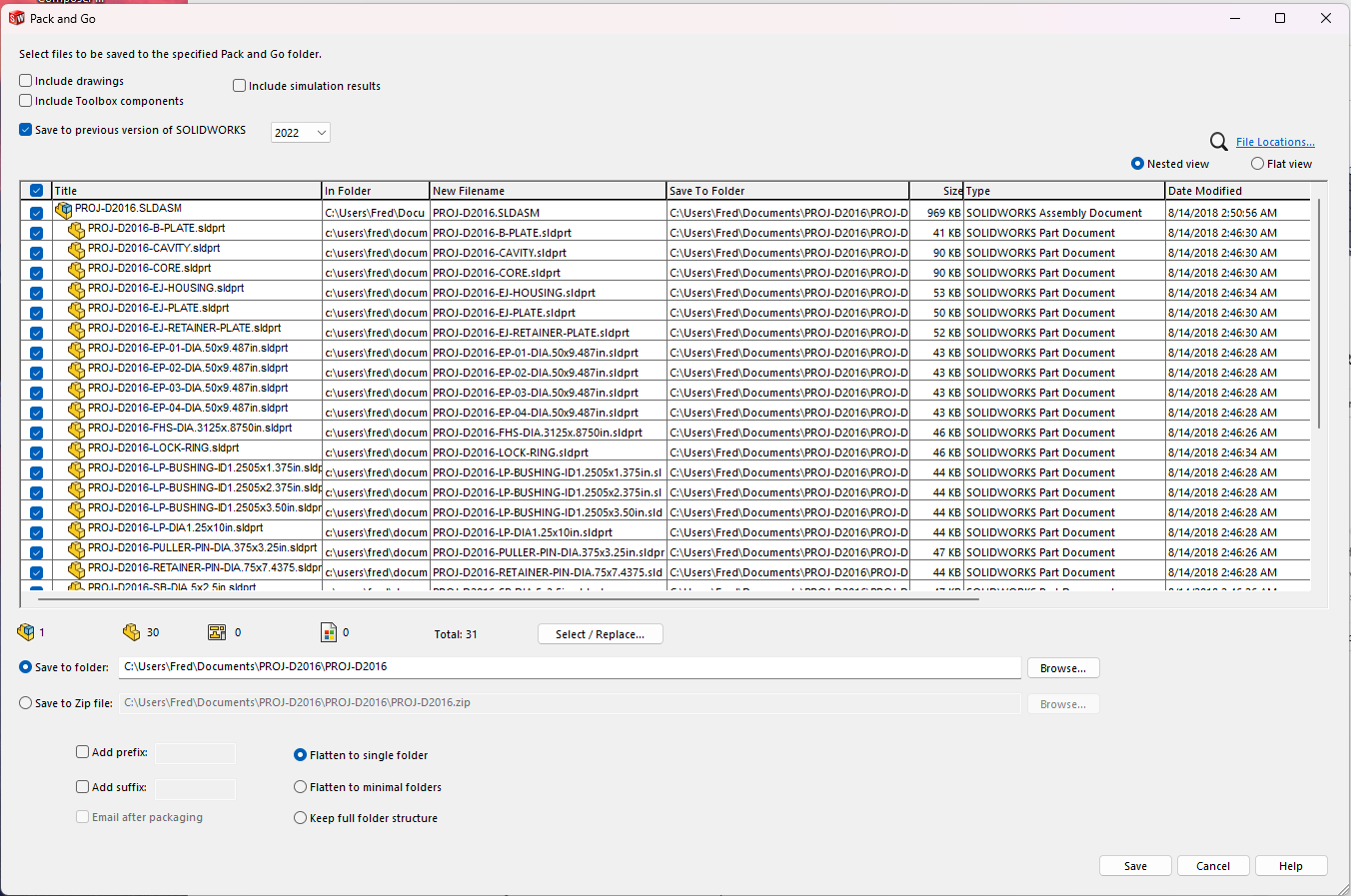Screen dimensions: 1351x896
Task: Open the SOLIDWORKS version dropdown showing 2022
Action: click(300, 133)
